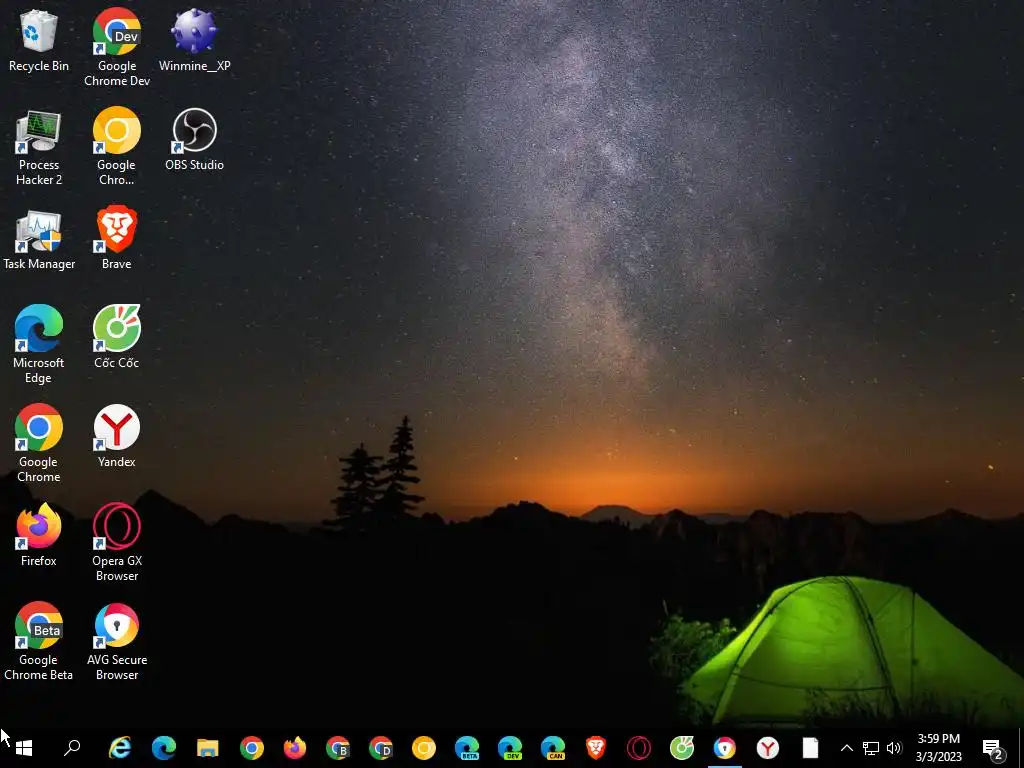The image size is (1024, 768).
Task: Switch to AVG Secure Browser taskbar icon
Action: [724, 748]
